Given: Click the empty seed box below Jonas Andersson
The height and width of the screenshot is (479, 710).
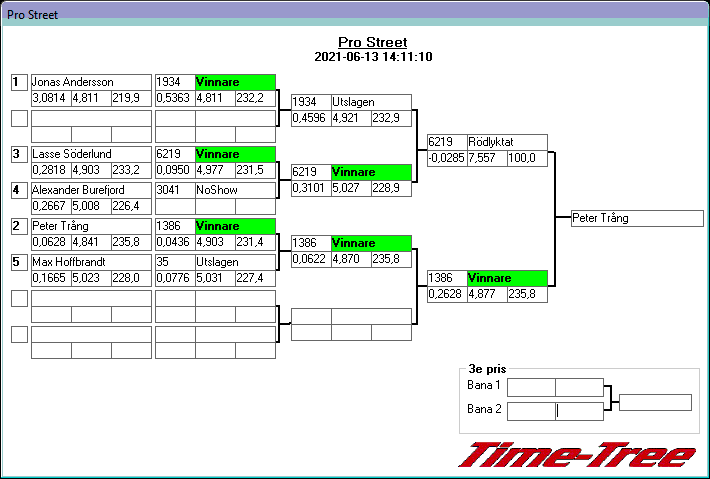Looking at the screenshot, I should pos(19,118).
